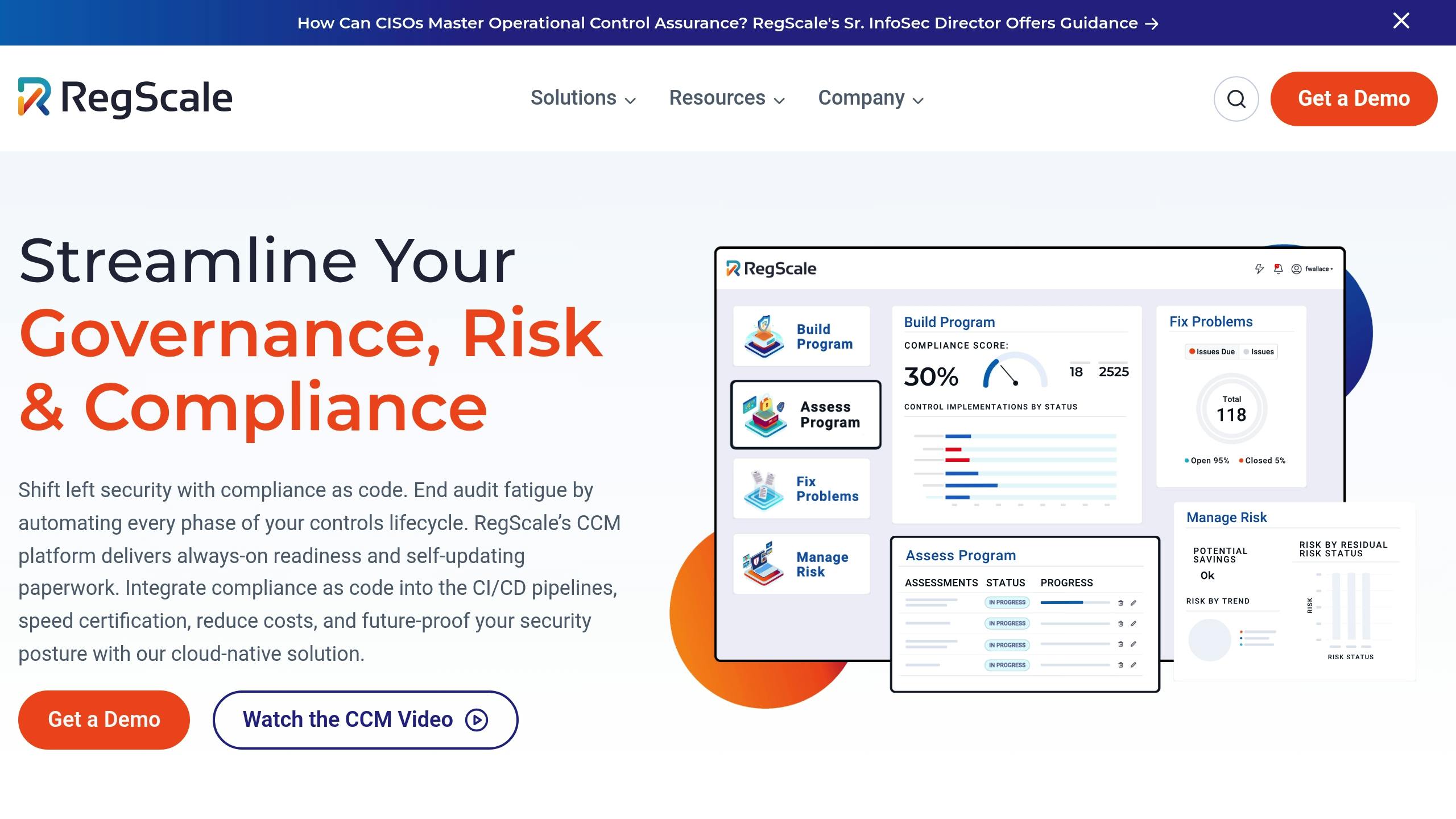Select the Assess Program card
The width and height of the screenshot is (1456, 819).
(x=806, y=415)
